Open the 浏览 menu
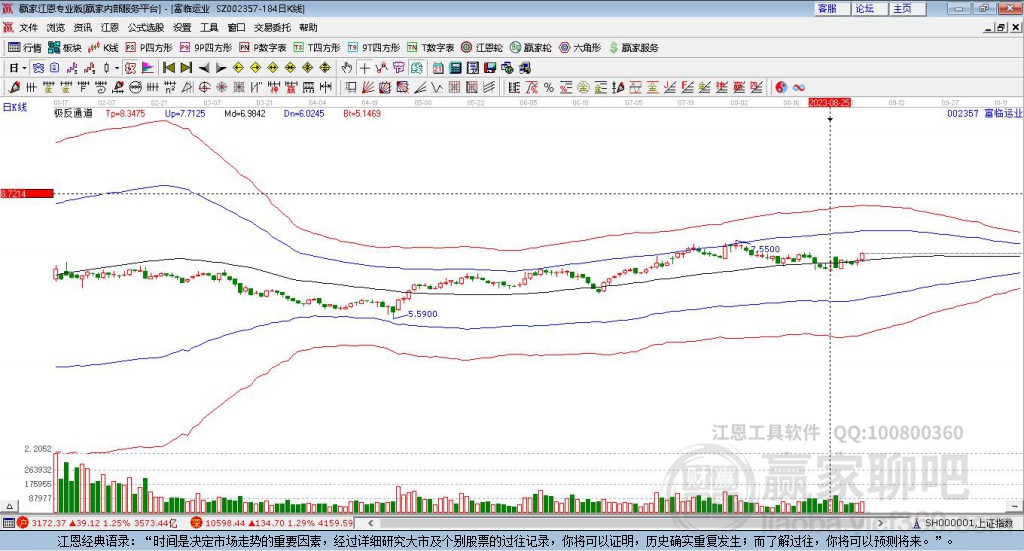This screenshot has height=551, width=1024. point(56,27)
